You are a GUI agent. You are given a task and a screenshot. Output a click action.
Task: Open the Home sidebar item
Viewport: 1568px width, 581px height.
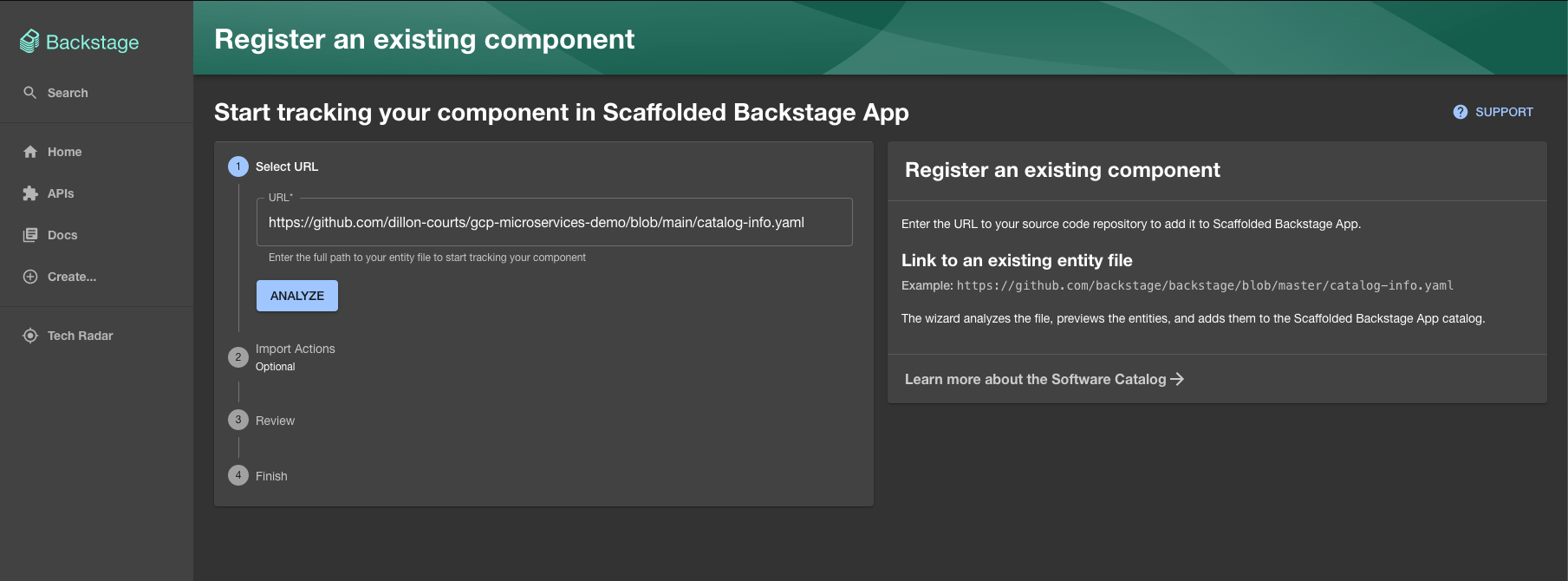click(x=64, y=152)
